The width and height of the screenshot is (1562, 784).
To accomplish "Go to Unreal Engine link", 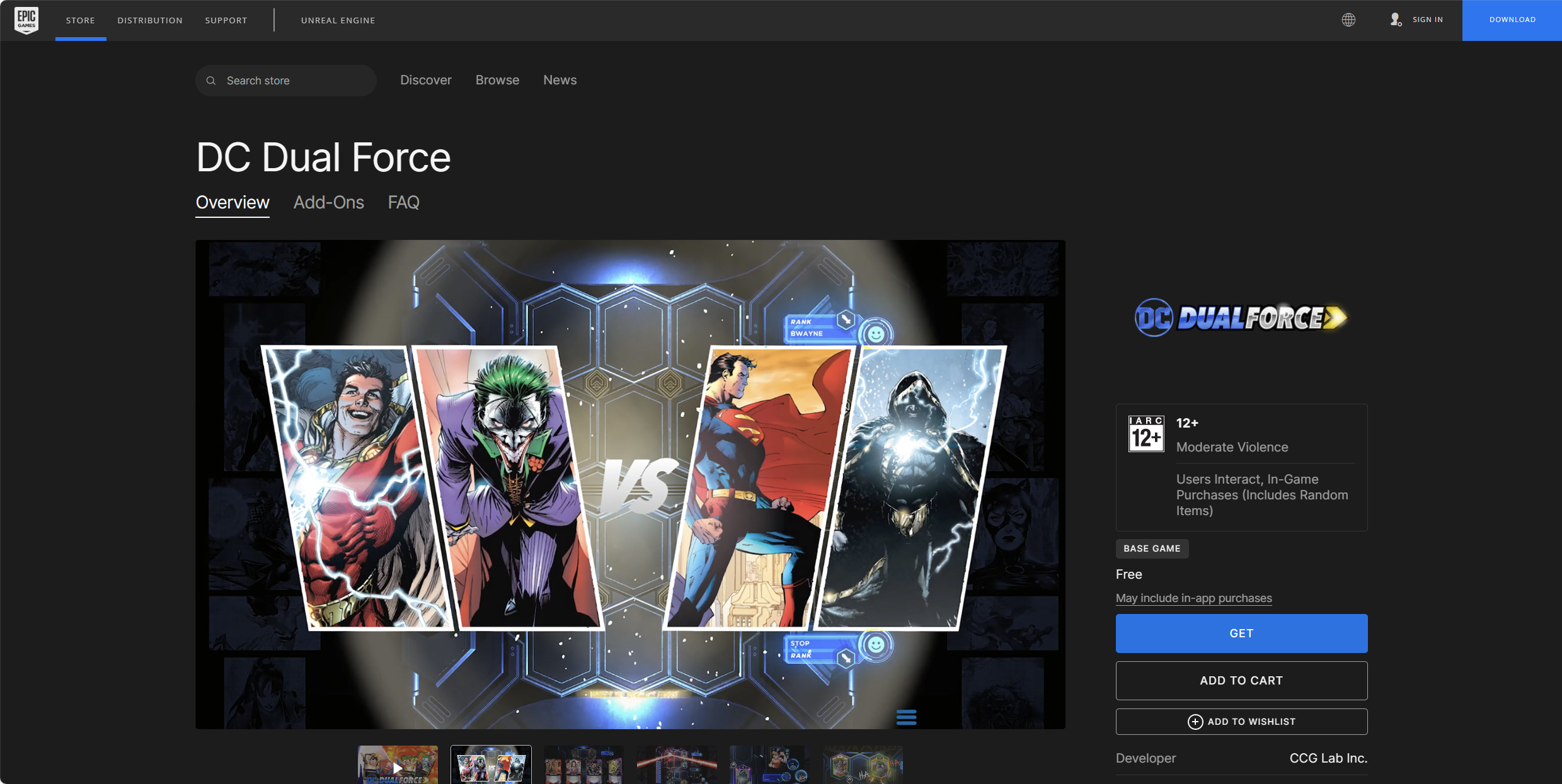I will click(338, 20).
